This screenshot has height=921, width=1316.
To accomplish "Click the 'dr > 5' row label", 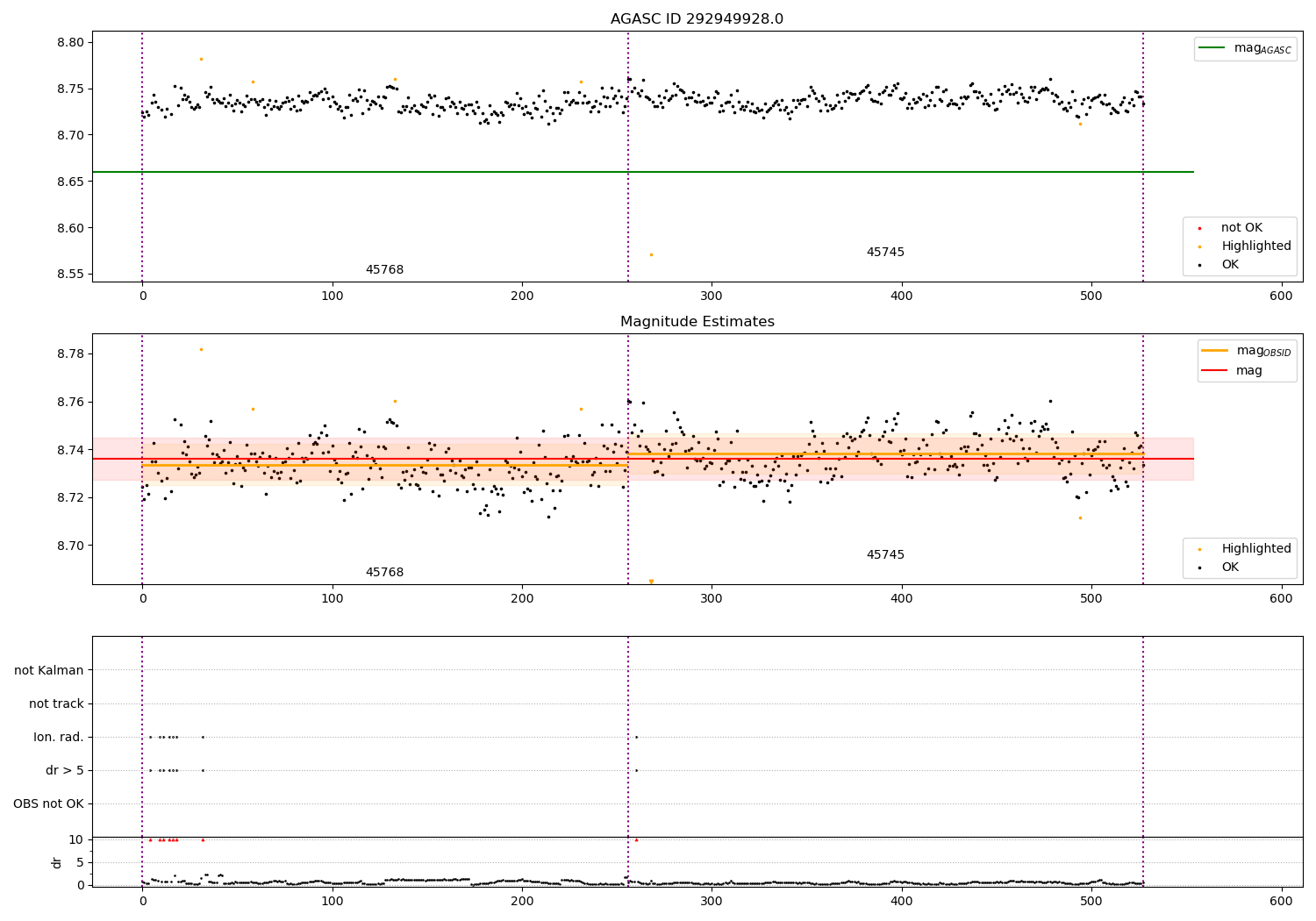I will tap(65, 770).
